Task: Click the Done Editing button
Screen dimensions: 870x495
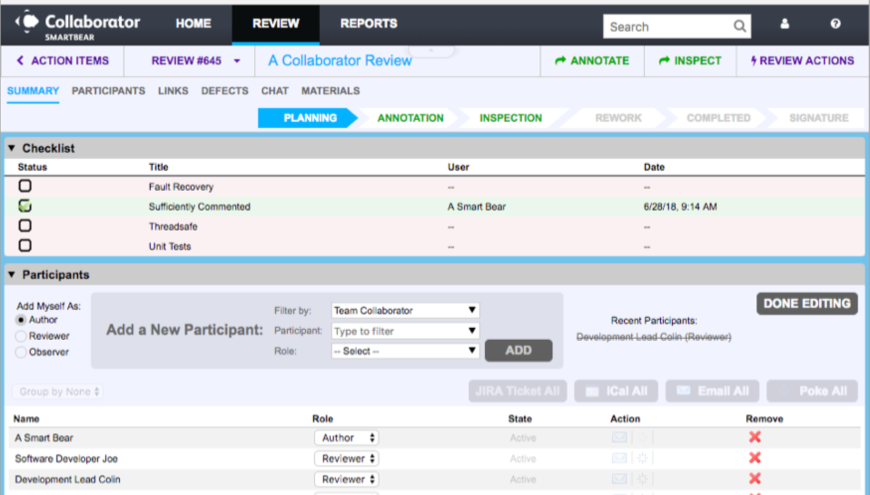Action: pyautogui.click(x=806, y=304)
